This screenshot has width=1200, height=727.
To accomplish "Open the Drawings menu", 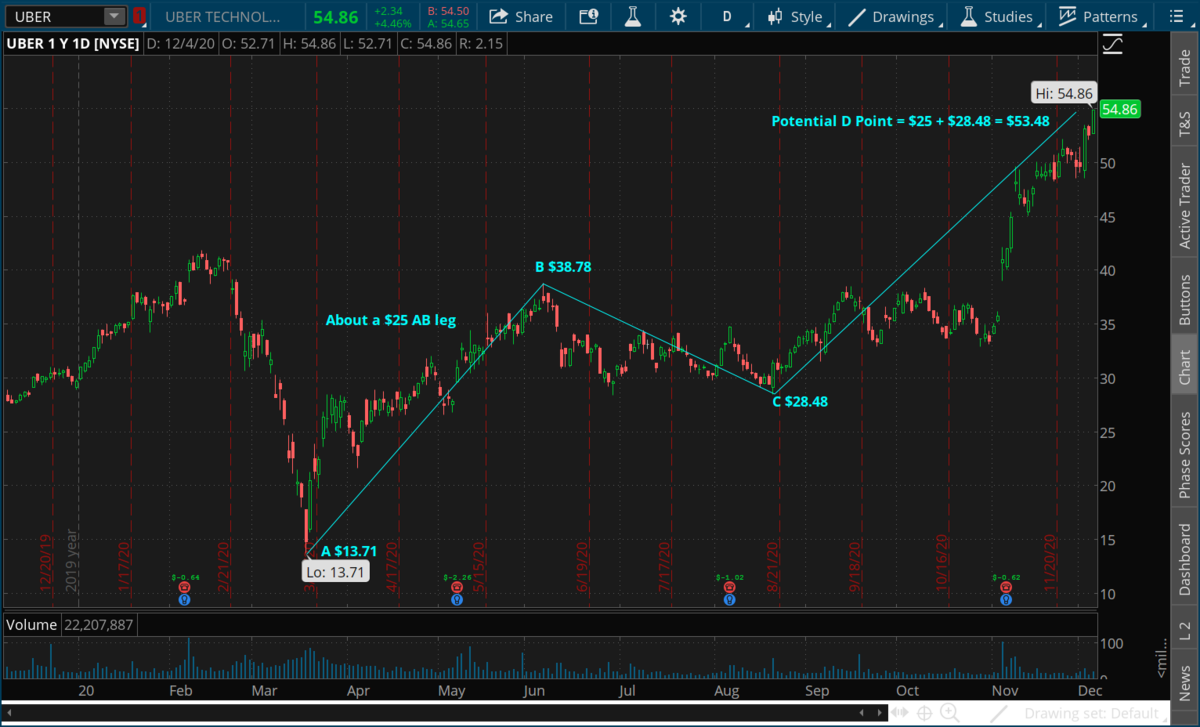I will 896,16.
